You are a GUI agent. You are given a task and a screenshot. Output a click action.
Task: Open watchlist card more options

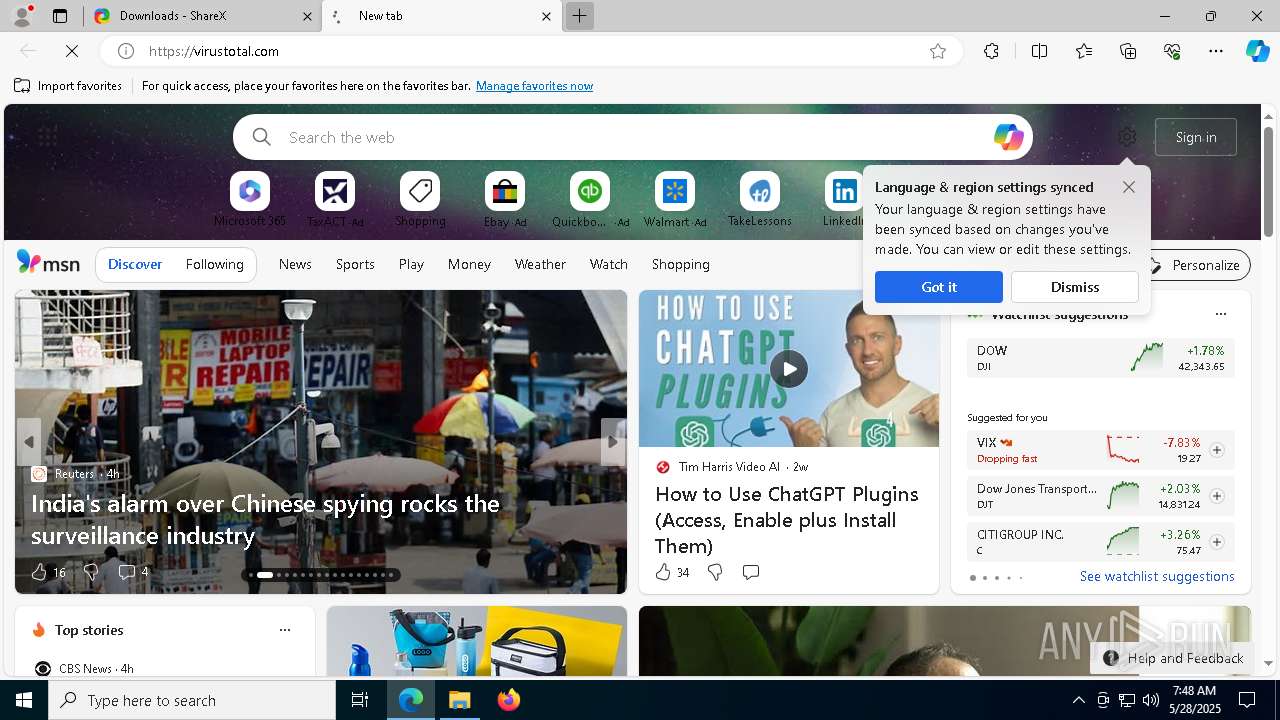[1221, 314]
